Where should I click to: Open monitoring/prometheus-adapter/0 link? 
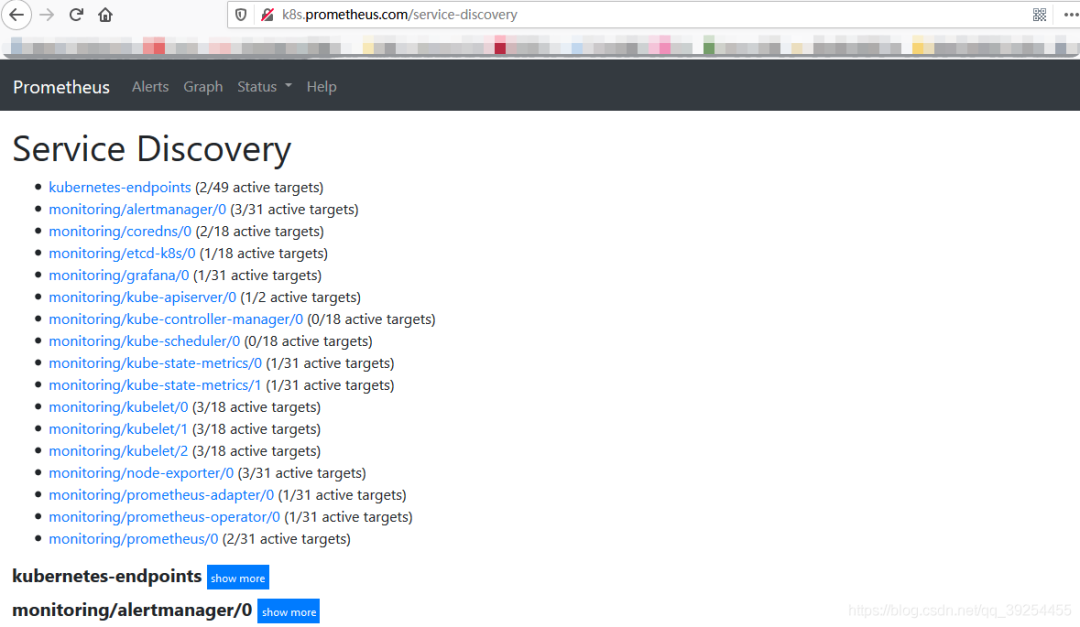pos(161,495)
